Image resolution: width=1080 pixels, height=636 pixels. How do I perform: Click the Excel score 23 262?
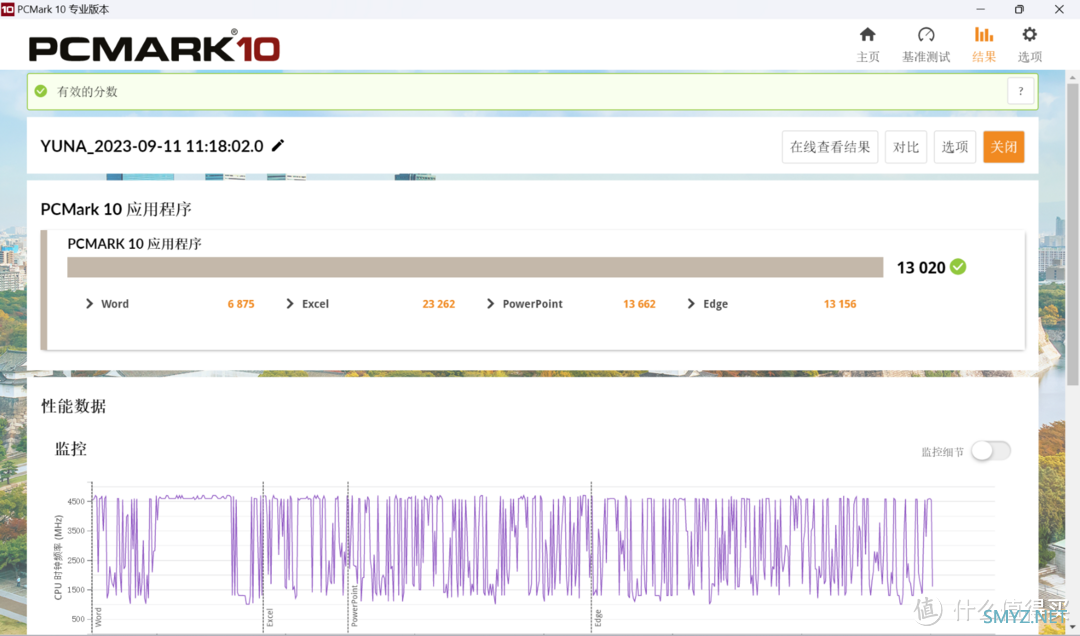439,304
